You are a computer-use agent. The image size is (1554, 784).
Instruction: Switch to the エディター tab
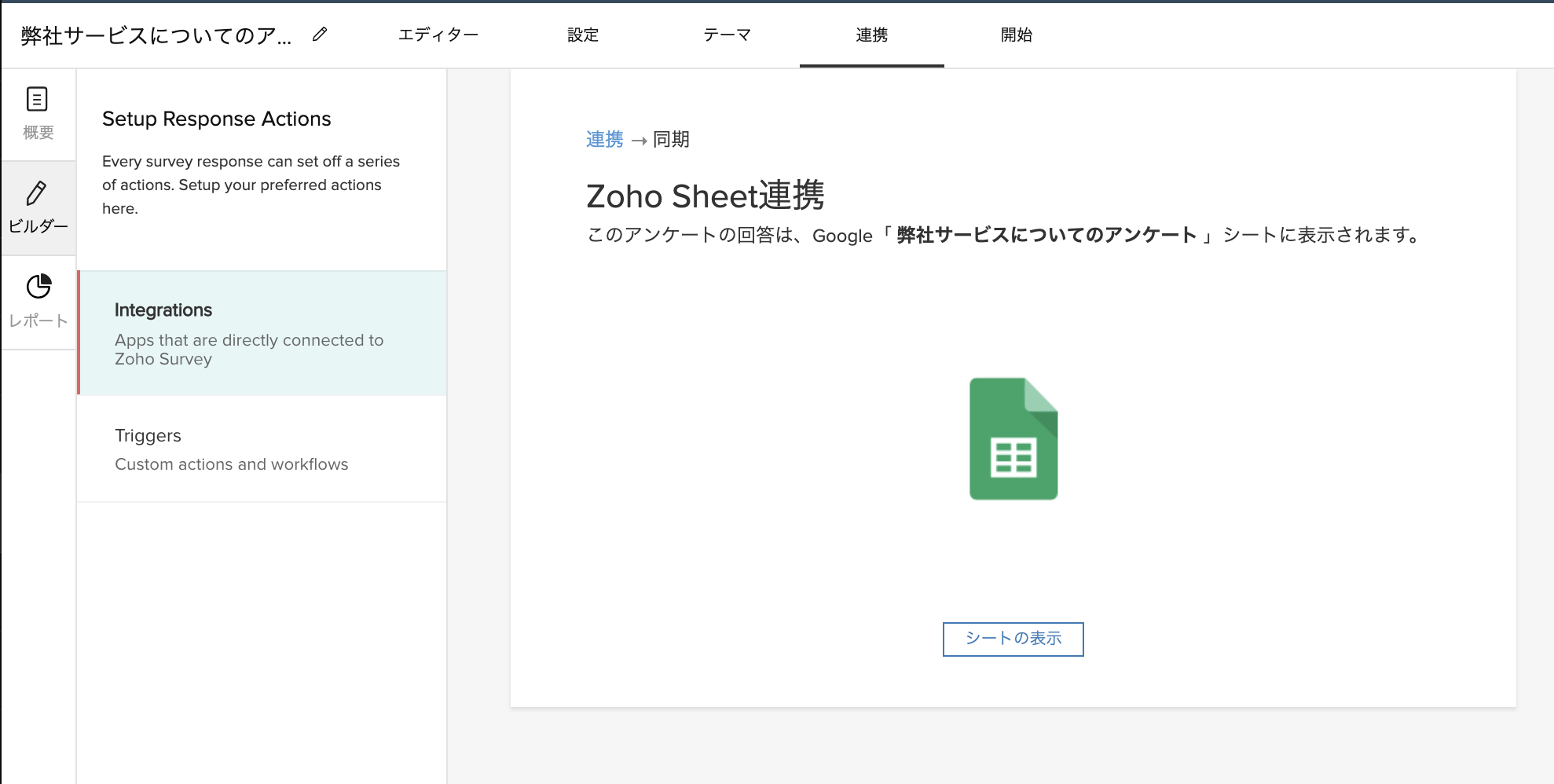click(438, 35)
